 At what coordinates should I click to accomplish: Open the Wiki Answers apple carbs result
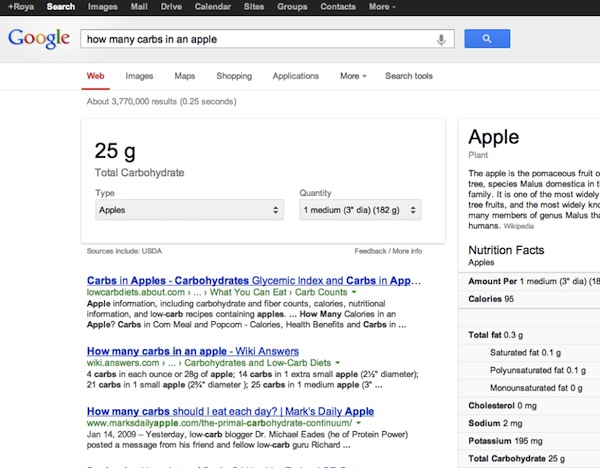click(x=193, y=351)
